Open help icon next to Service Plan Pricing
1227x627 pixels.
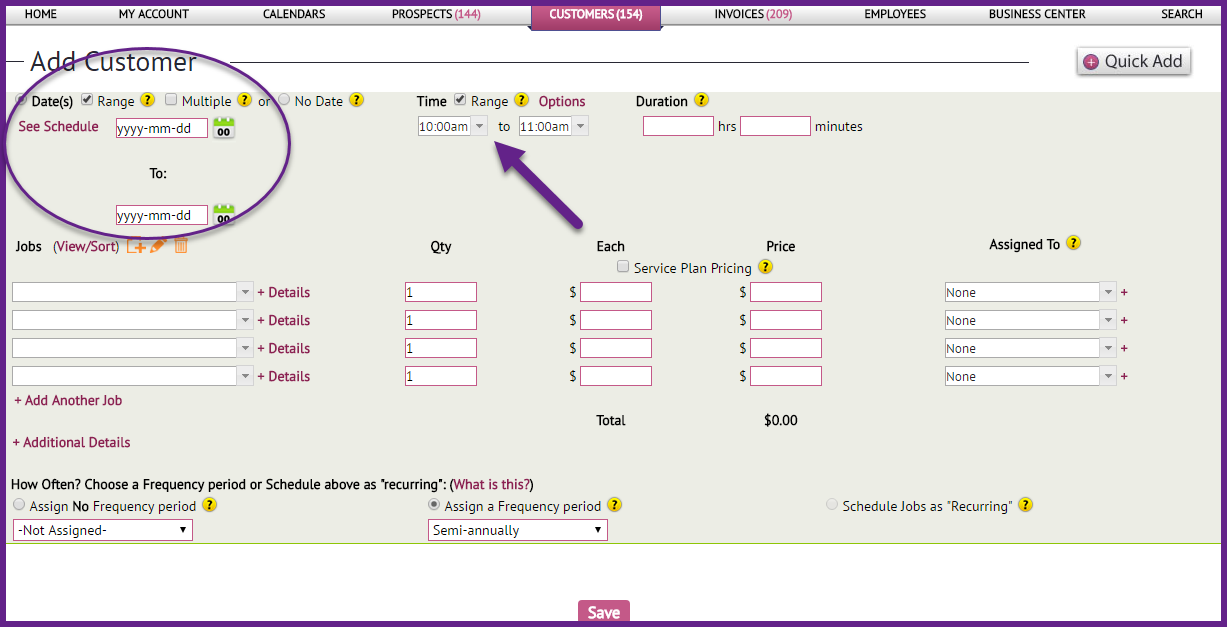pyautogui.click(x=766, y=267)
